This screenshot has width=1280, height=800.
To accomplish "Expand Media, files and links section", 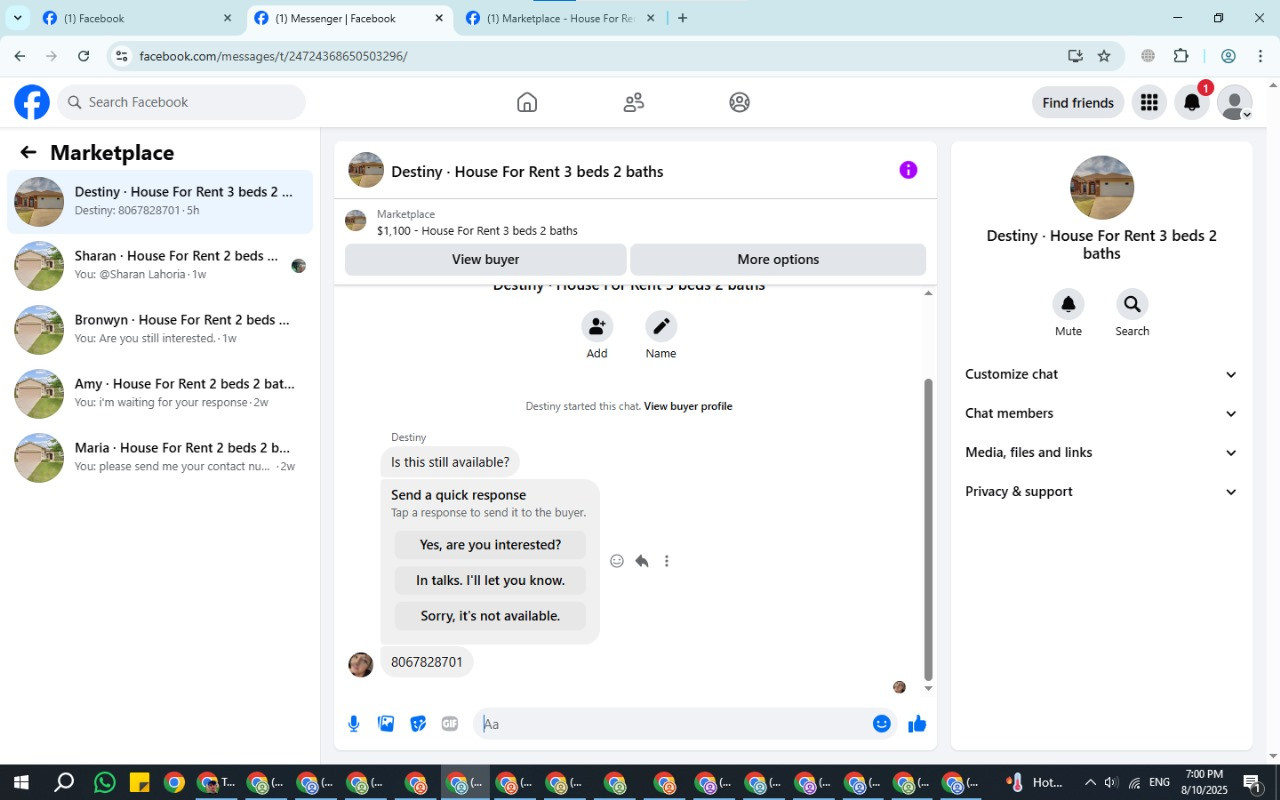I will point(1101,452).
